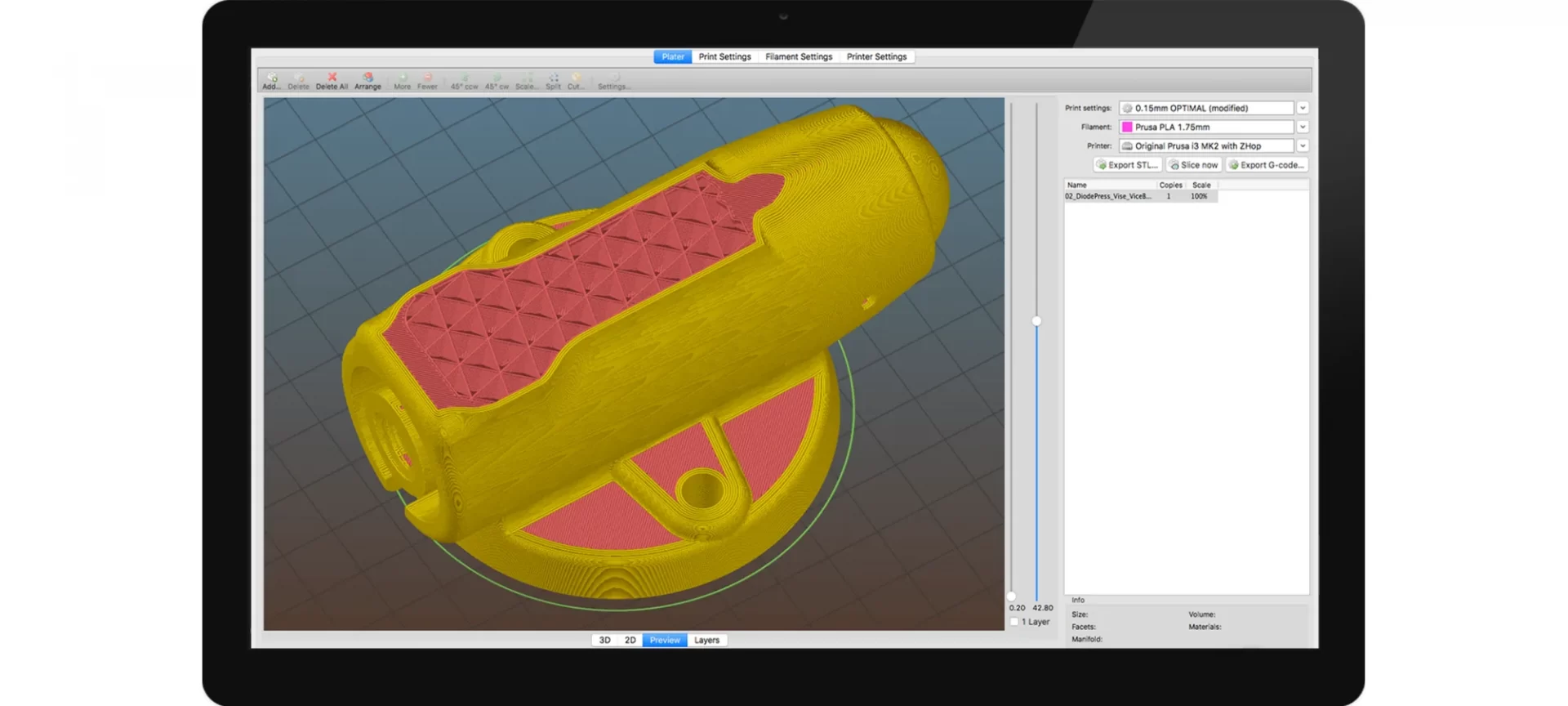Open the Filament Settings tab
The height and width of the screenshot is (706, 1568).
coord(799,57)
